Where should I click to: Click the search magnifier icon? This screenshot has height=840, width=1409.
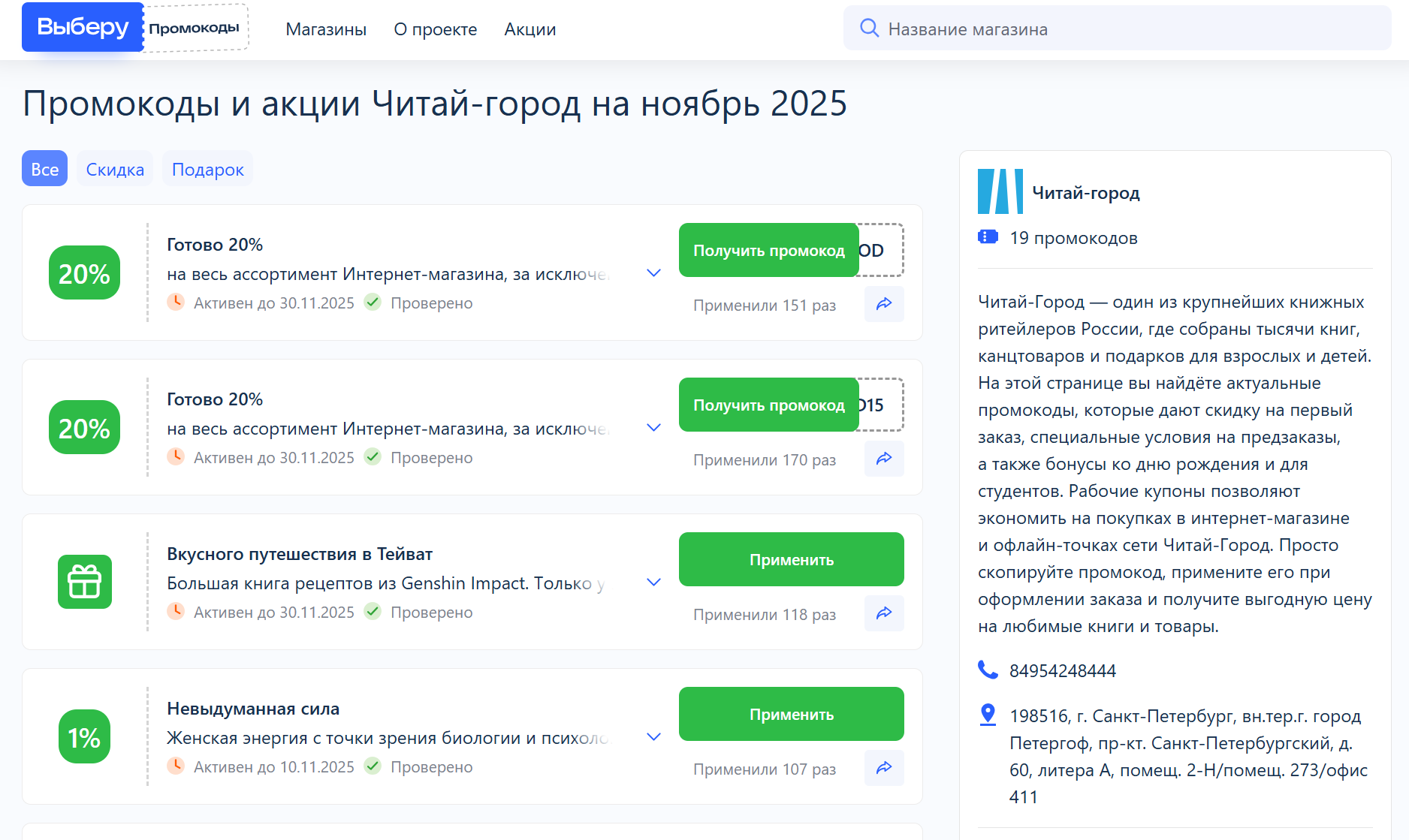tap(870, 28)
